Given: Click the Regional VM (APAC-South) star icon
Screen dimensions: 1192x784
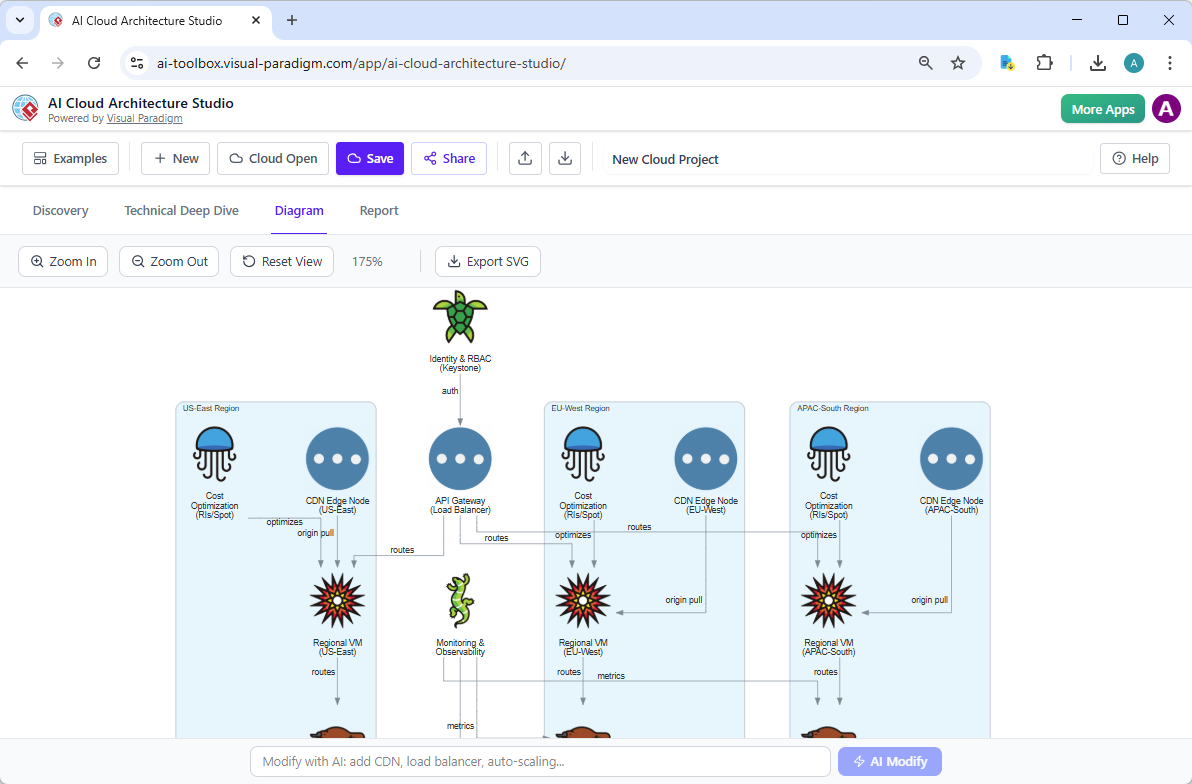Looking at the screenshot, I should click(x=828, y=600).
